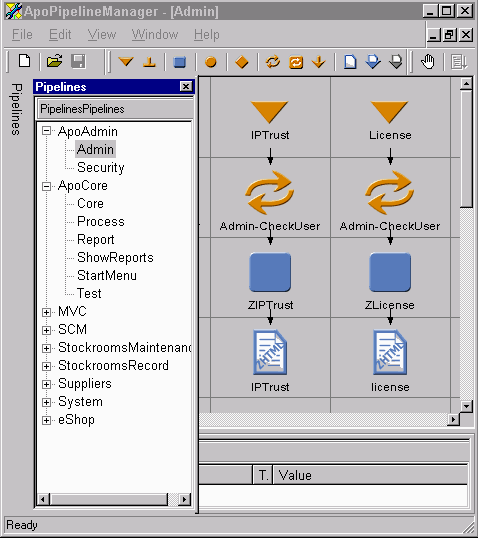The height and width of the screenshot is (538, 478).
Task: Click the vertical Pipelines side tab
Action: tap(16, 109)
